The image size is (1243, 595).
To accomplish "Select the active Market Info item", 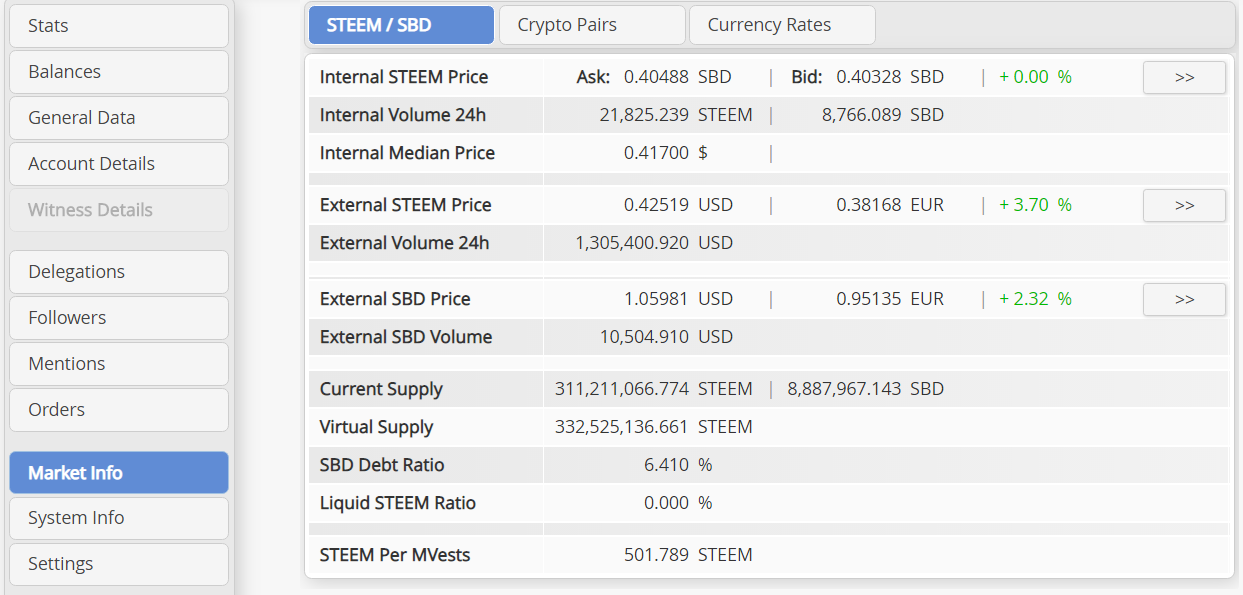I will pyautogui.click(x=119, y=473).
